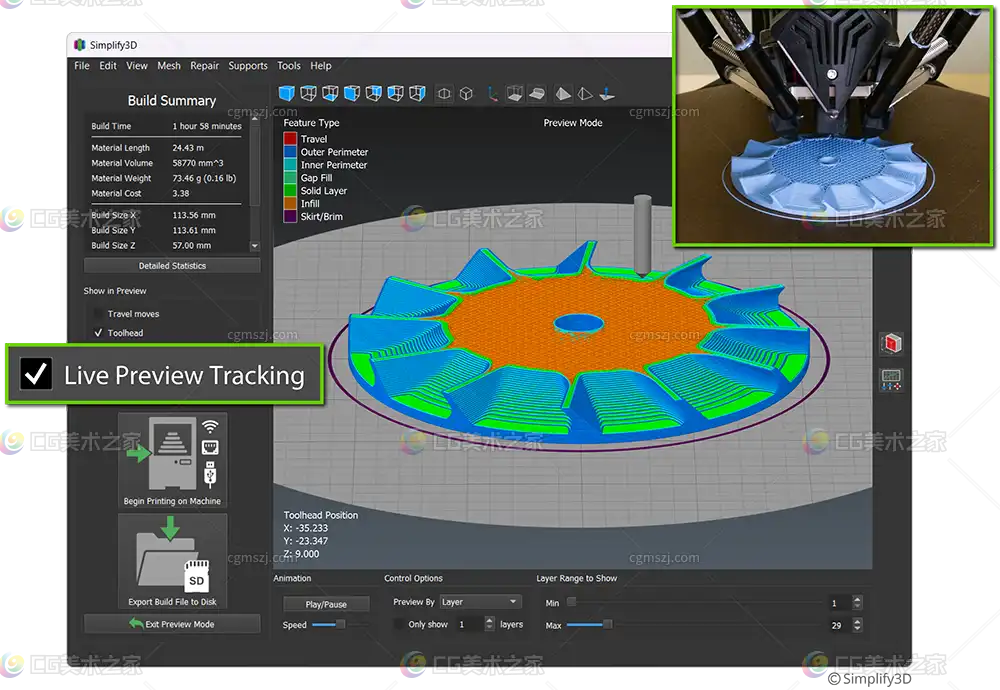Image resolution: width=1000 pixels, height=690 pixels.
Task: Click the Detailed Statistics button
Action: coord(172,266)
